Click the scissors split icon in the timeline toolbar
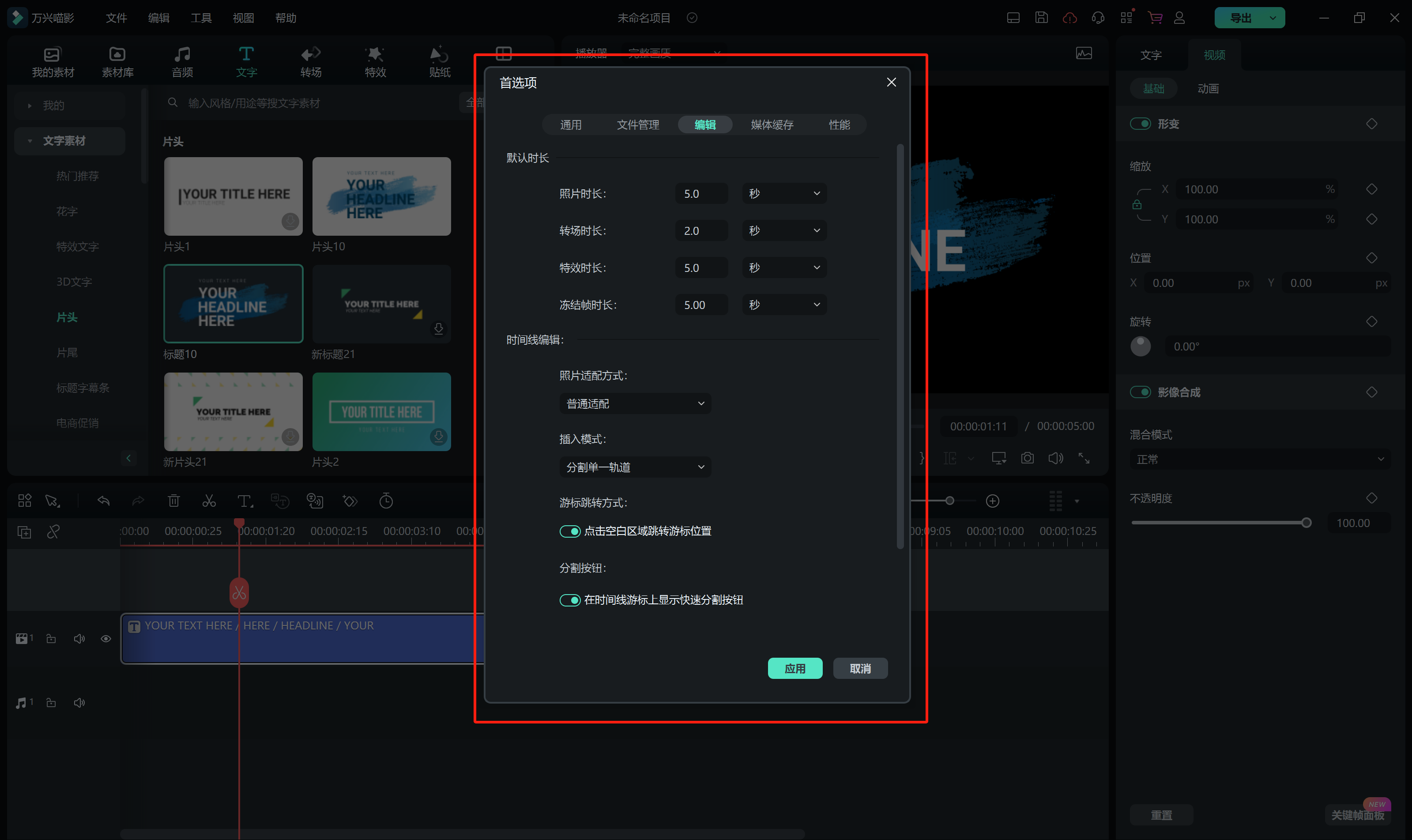 (x=209, y=501)
